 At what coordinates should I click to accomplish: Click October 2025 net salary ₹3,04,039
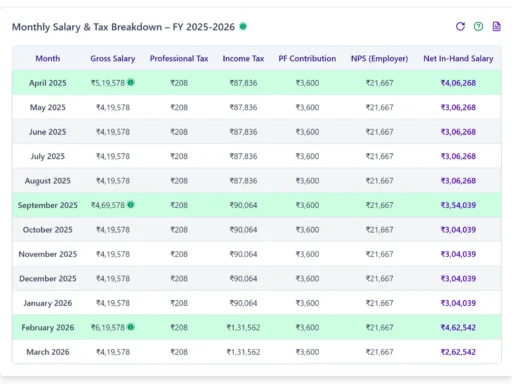(x=458, y=230)
